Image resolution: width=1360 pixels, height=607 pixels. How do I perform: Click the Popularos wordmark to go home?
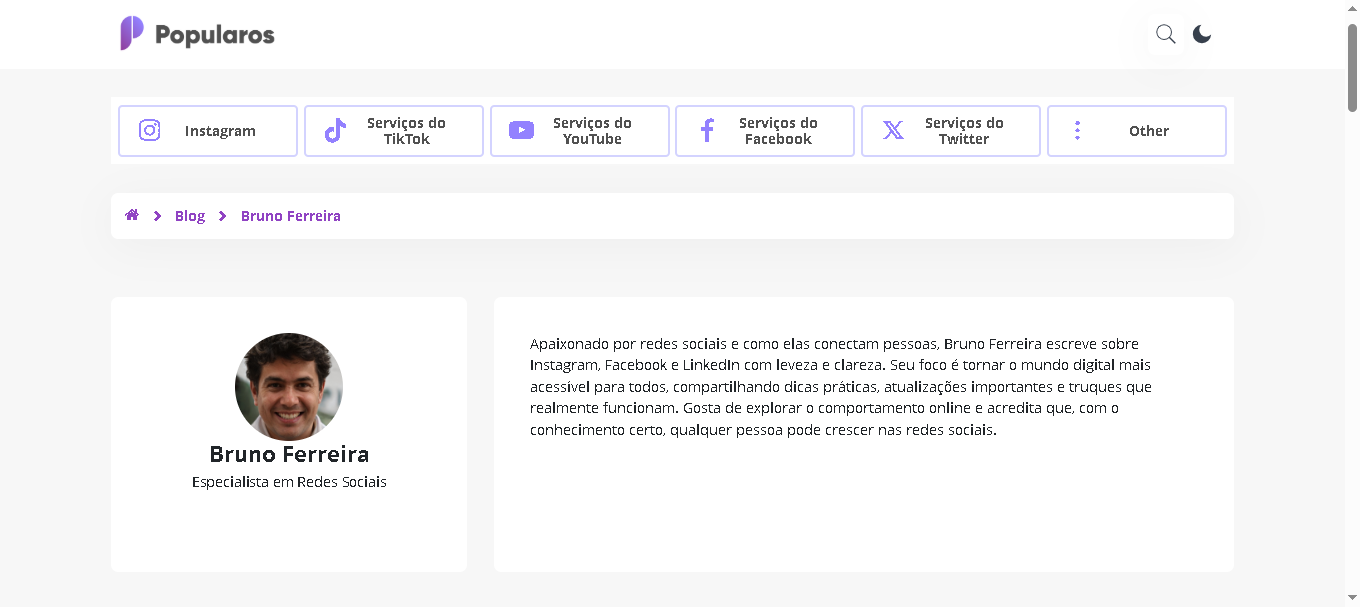(x=213, y=33)
